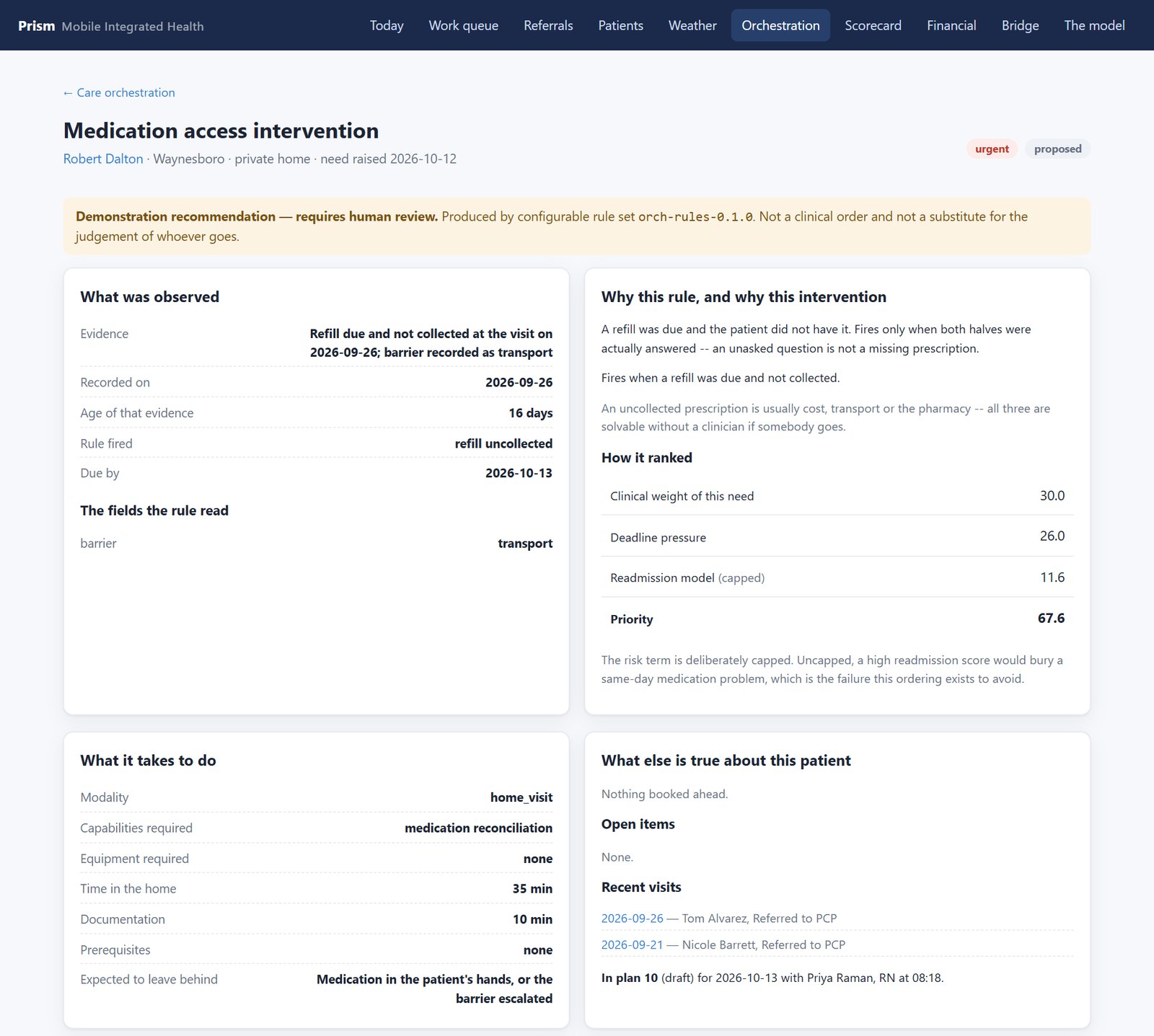Image resolution: width=1154 pixels, height=1036 pixels.
Task: Open Robert Dalton's patient record
Action: point(103,159)
